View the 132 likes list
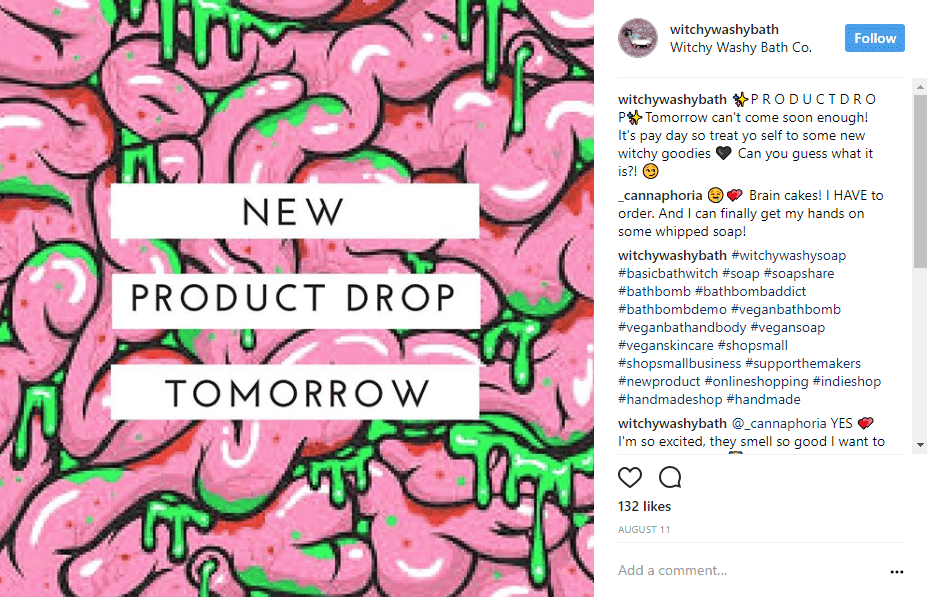The height and width of the screenshot is (597, 927). (644, 507)
